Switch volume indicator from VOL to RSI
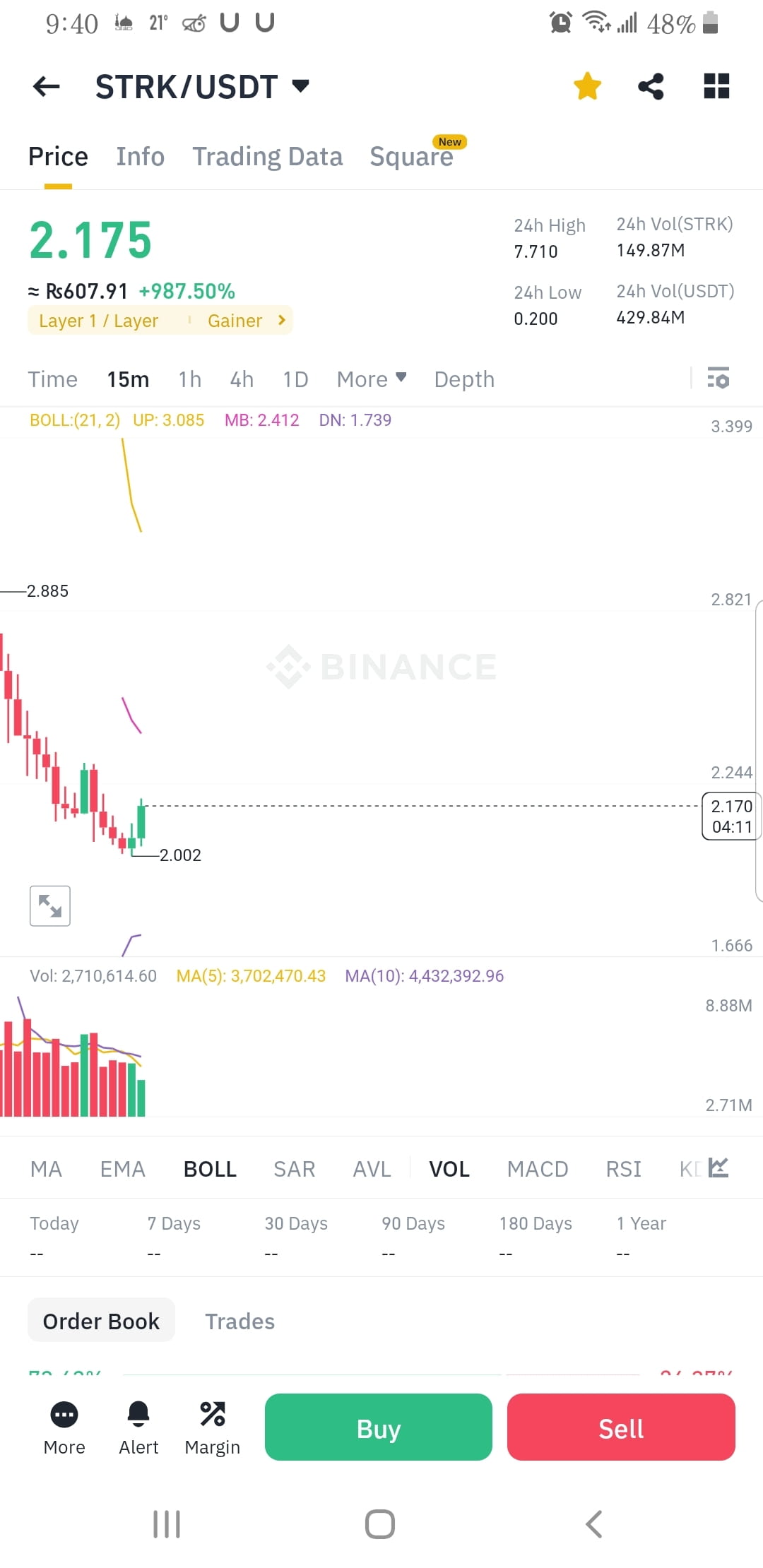Image resolution: width=763 pixels, height=1568 pixels. [x=622, y=1169]
